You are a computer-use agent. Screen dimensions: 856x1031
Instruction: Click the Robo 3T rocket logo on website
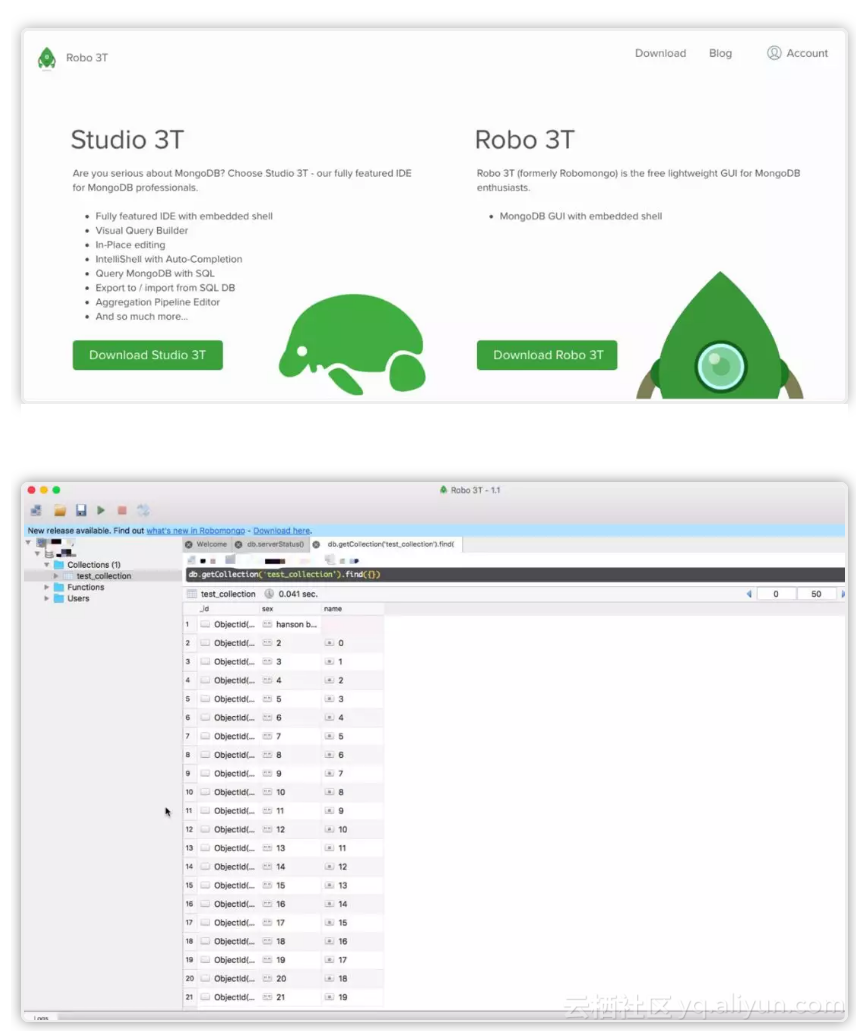(47, 59)
